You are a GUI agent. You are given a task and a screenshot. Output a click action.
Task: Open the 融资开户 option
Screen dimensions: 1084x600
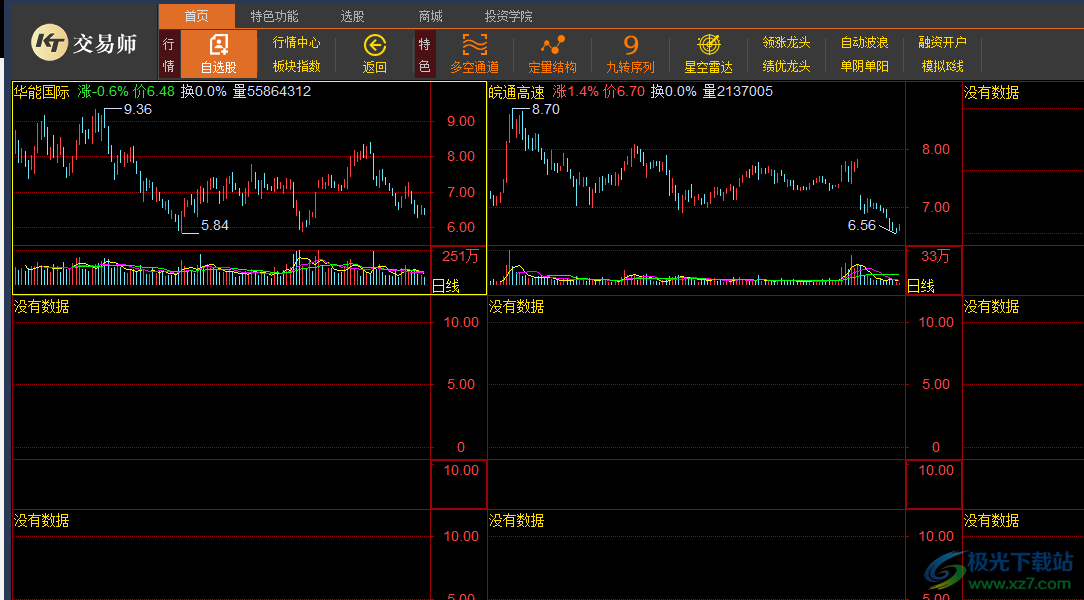point(942,43)
